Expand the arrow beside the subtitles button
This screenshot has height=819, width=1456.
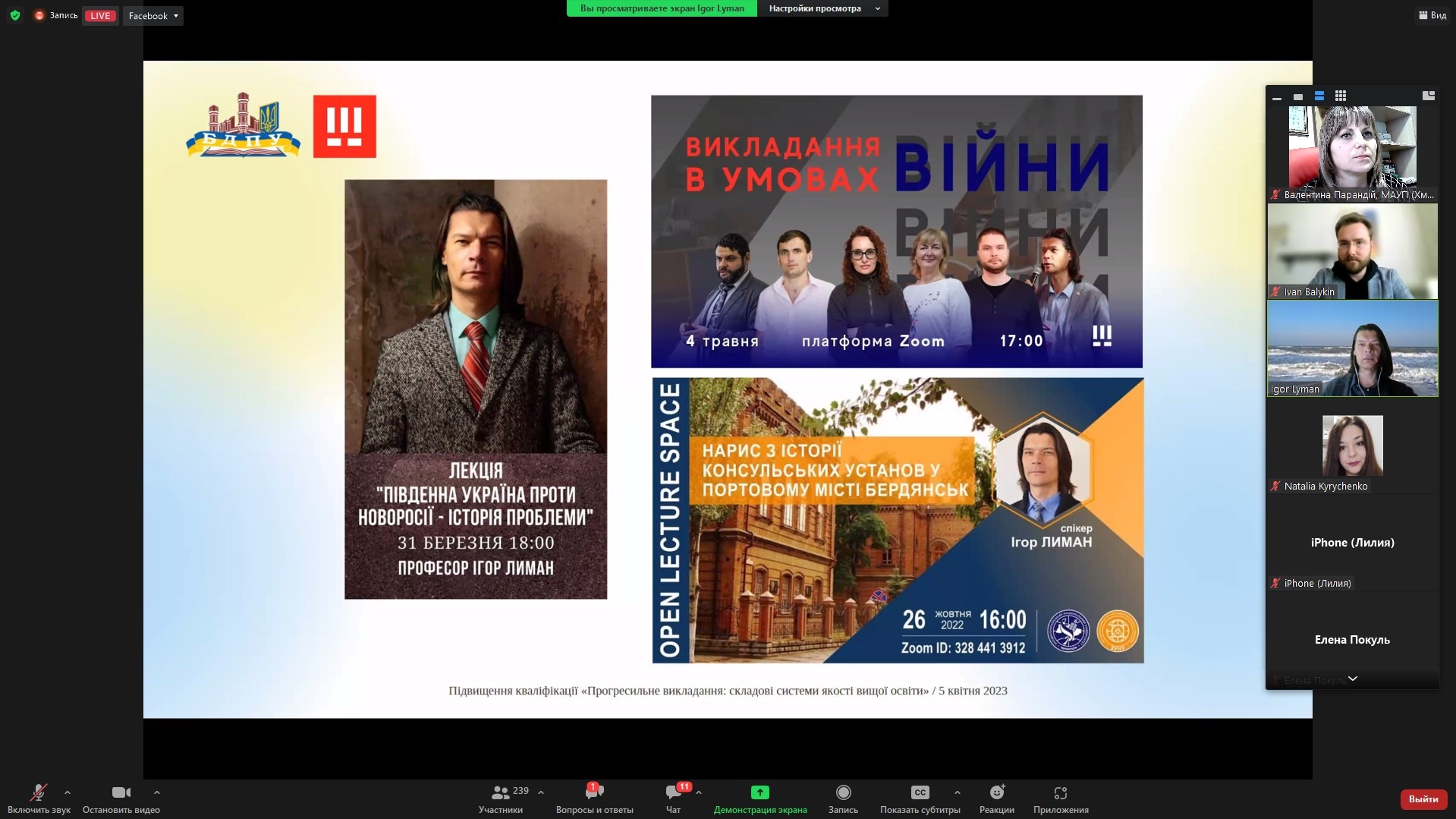[958, 792]
